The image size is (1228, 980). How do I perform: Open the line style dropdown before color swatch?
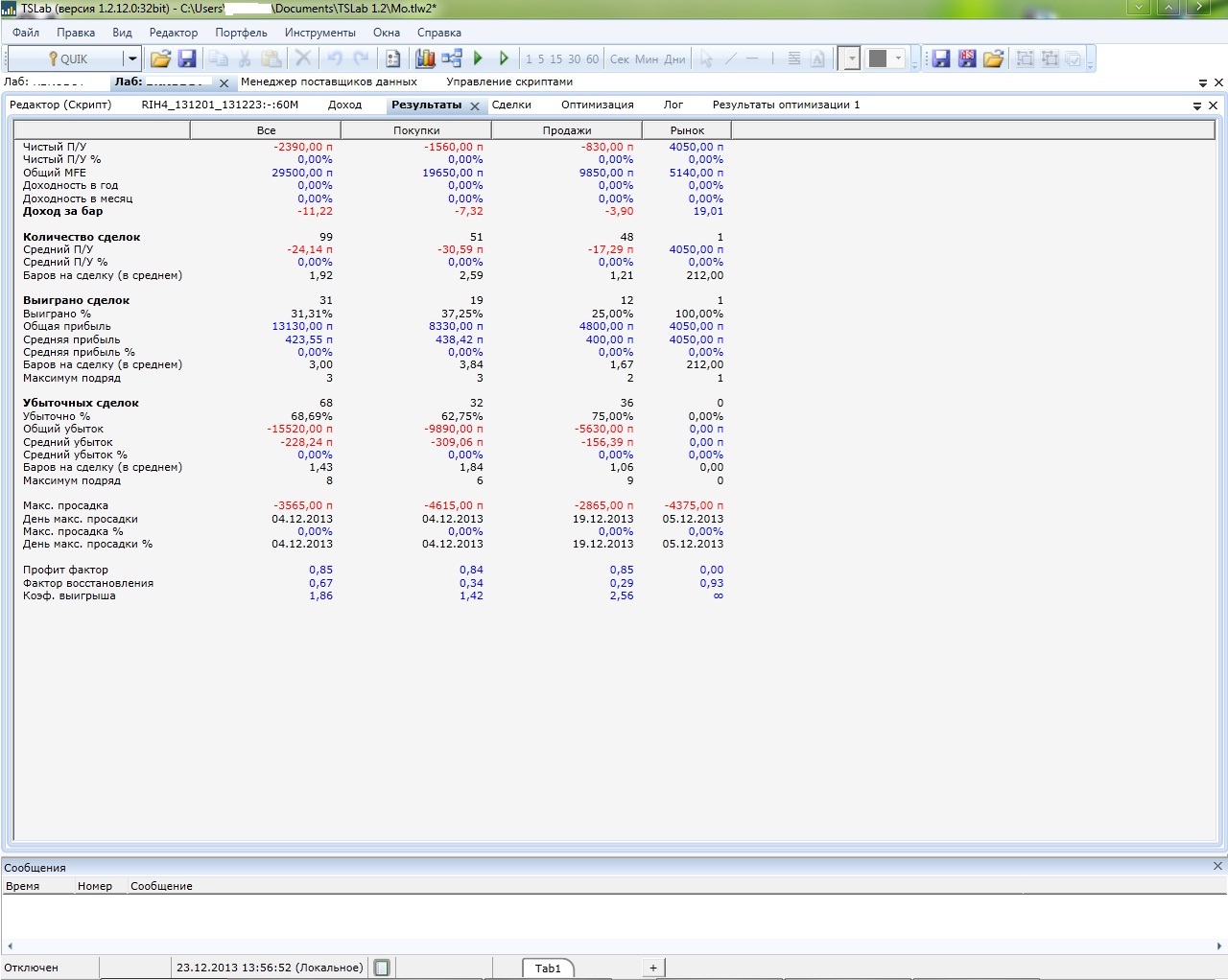point(851,59)
